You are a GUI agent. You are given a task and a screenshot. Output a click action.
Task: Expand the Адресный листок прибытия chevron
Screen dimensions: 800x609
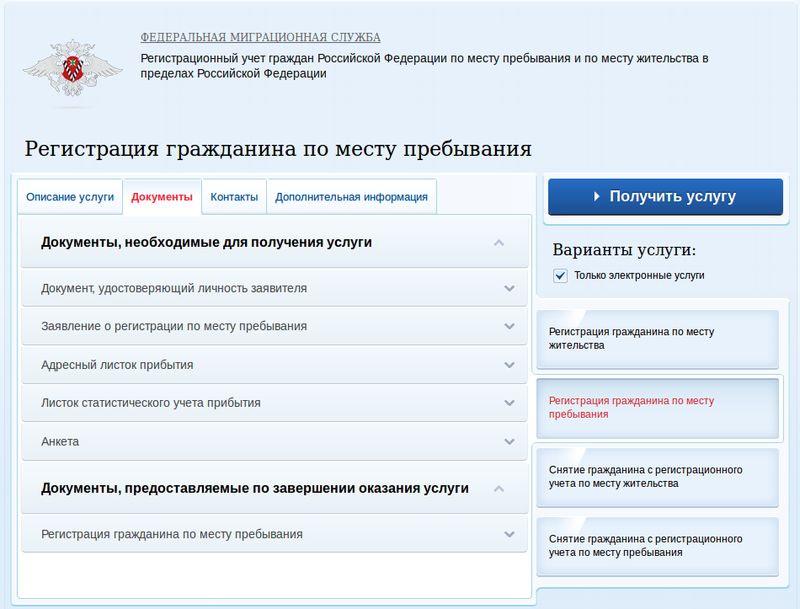coord(509,365)
